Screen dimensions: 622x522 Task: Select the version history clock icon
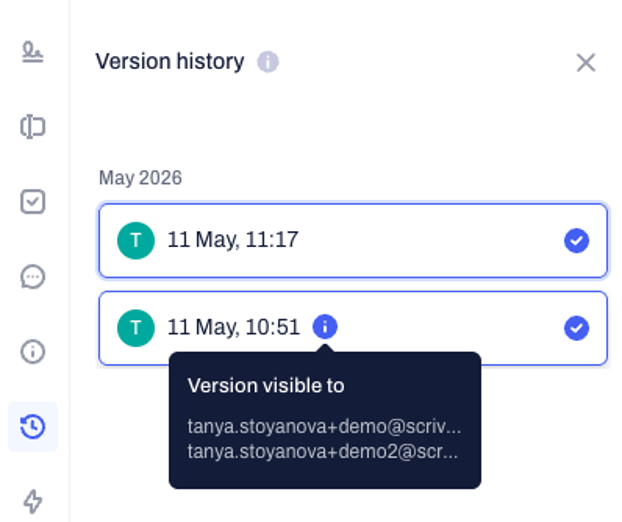pos(33,426)
